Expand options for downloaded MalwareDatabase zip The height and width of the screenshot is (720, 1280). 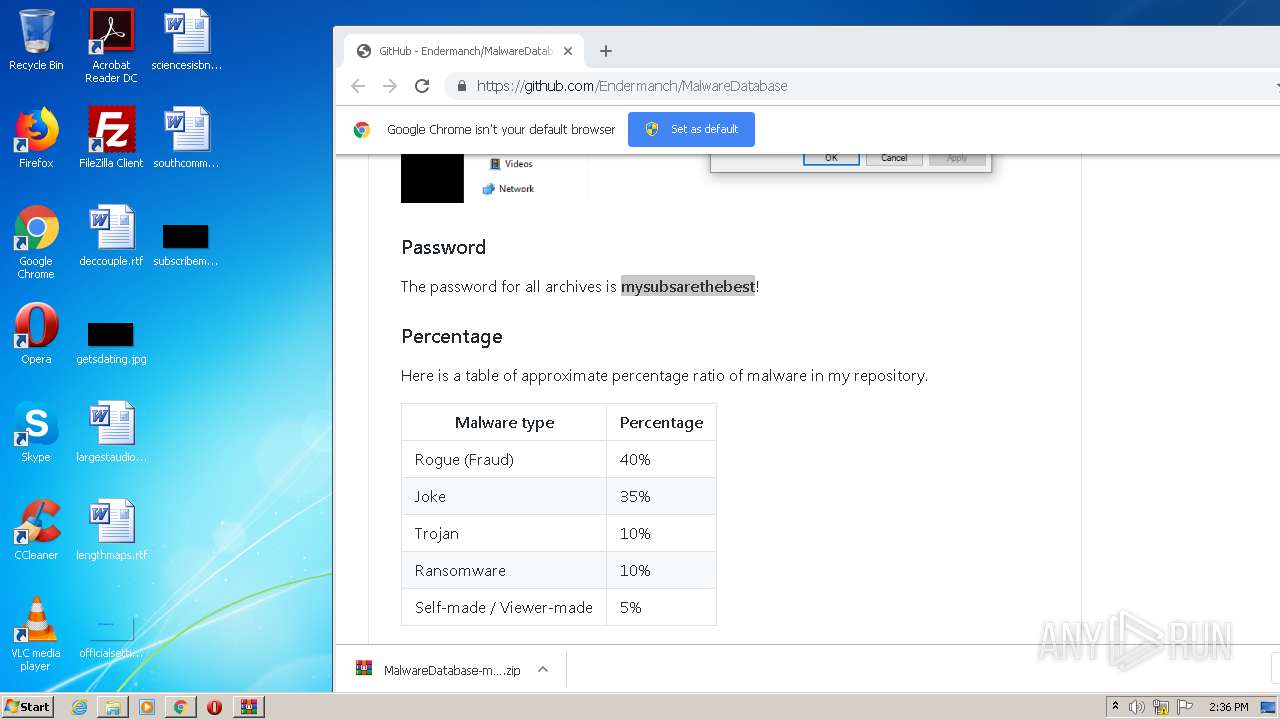[543, 670]
